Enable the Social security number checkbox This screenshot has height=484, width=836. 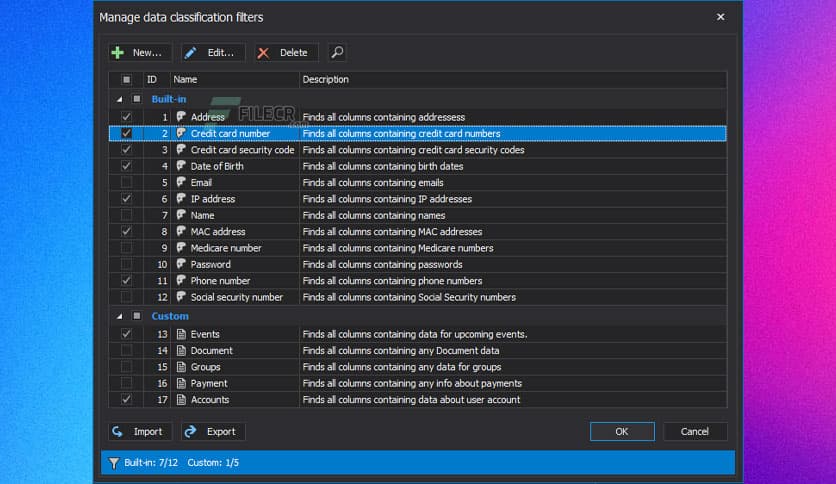(126, 297)
